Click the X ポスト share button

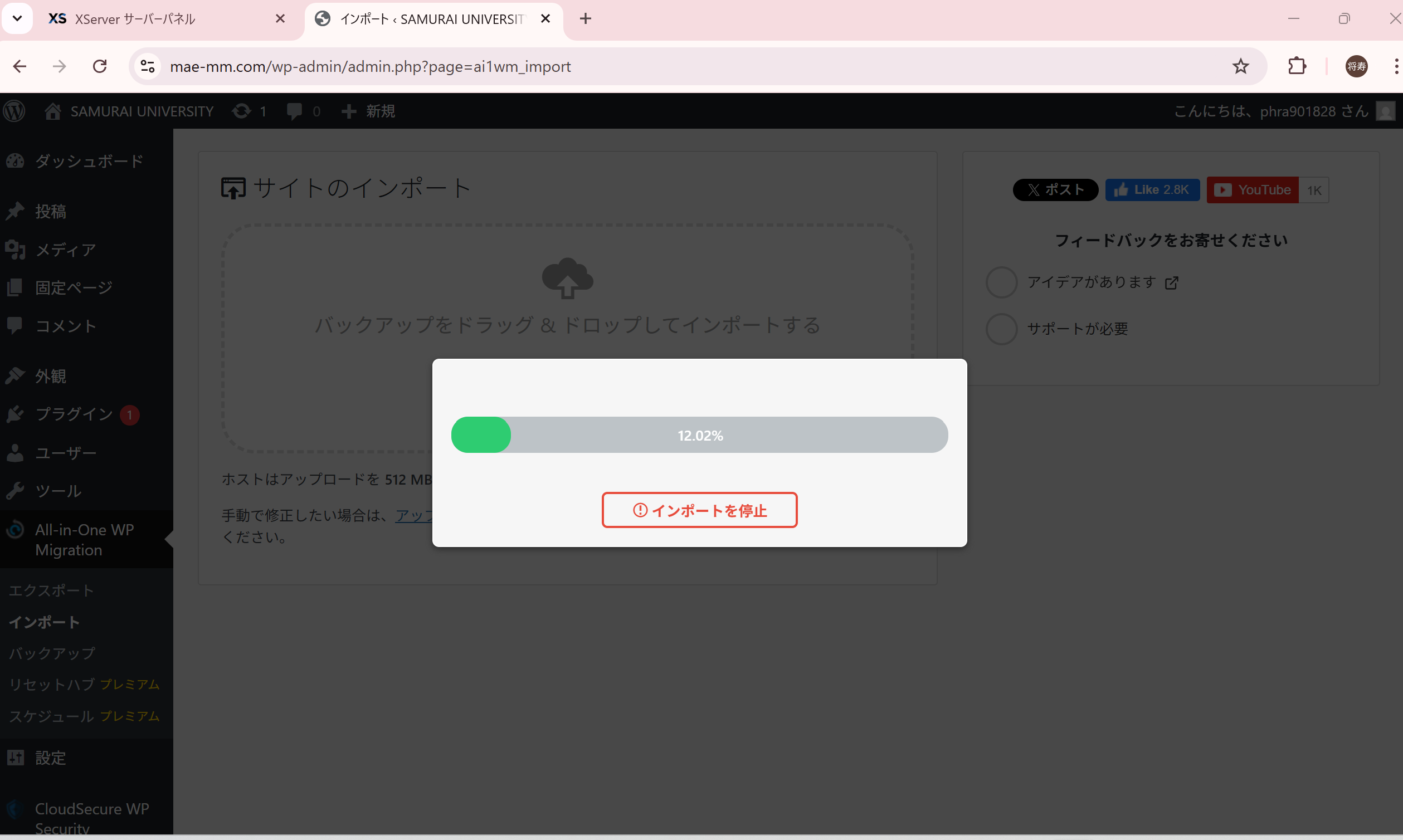point(1055,189)
